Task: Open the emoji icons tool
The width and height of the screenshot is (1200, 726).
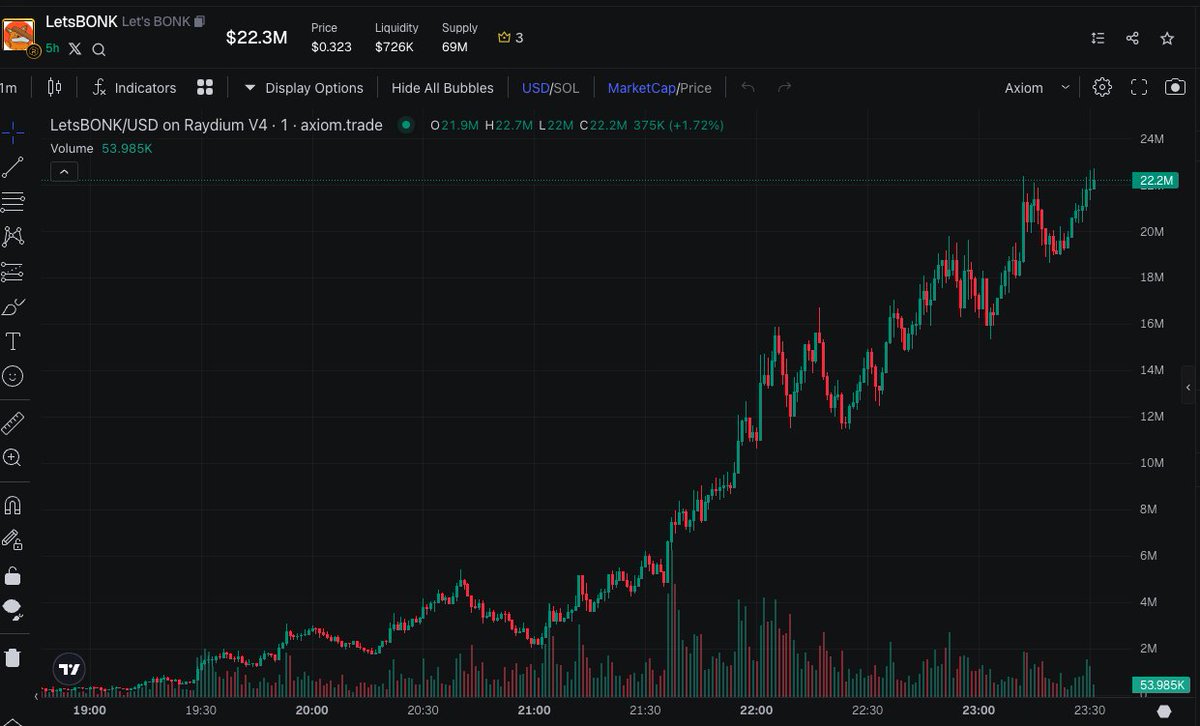Action: [x=12, y=376]
